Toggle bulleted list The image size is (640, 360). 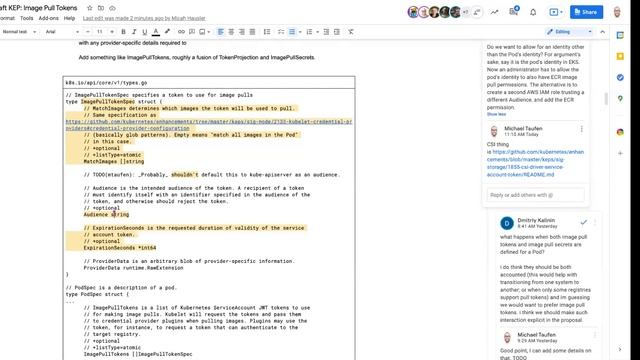(x=292, y=32)
